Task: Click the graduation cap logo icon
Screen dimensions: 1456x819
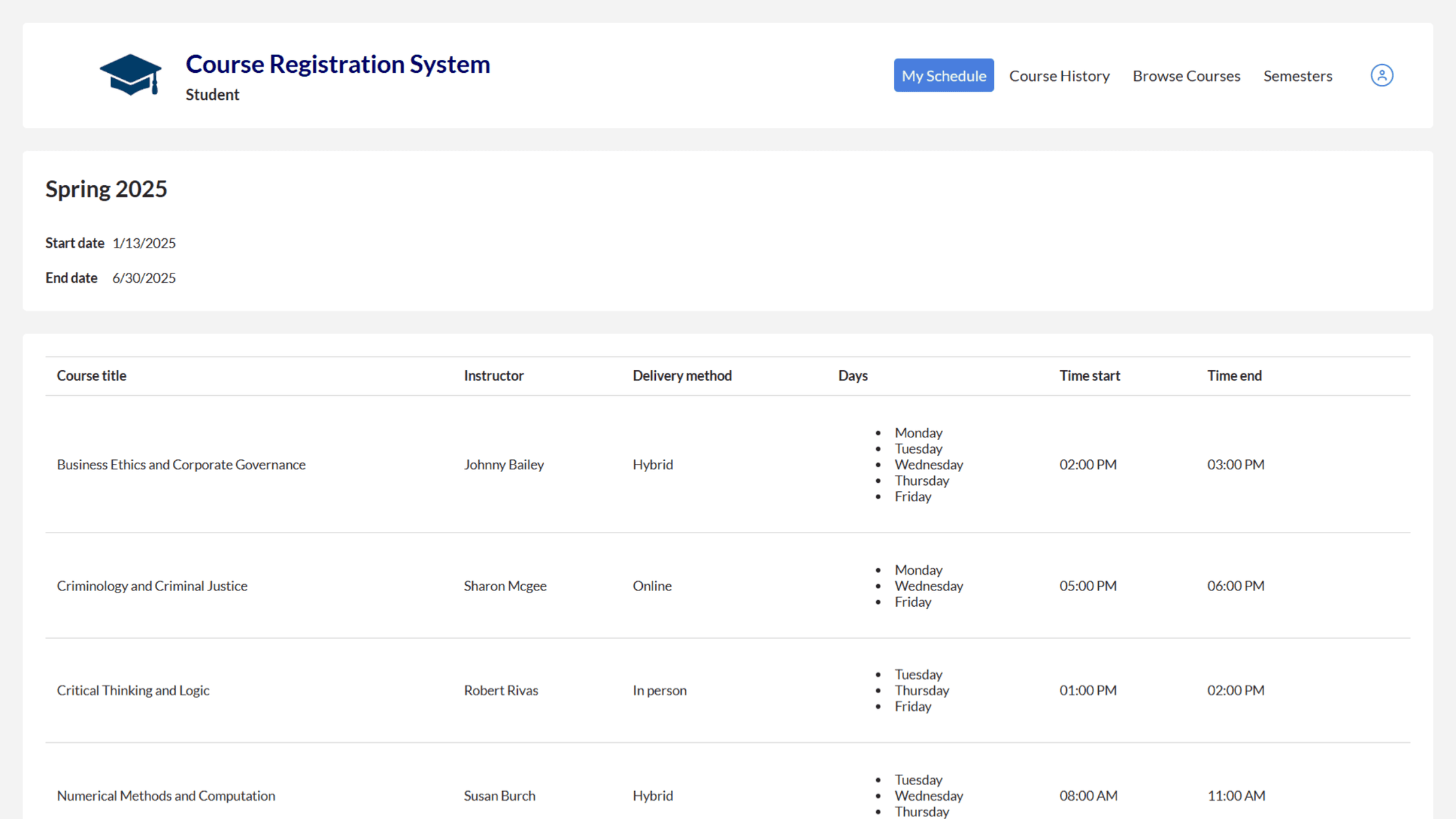Action: (131, 75)
